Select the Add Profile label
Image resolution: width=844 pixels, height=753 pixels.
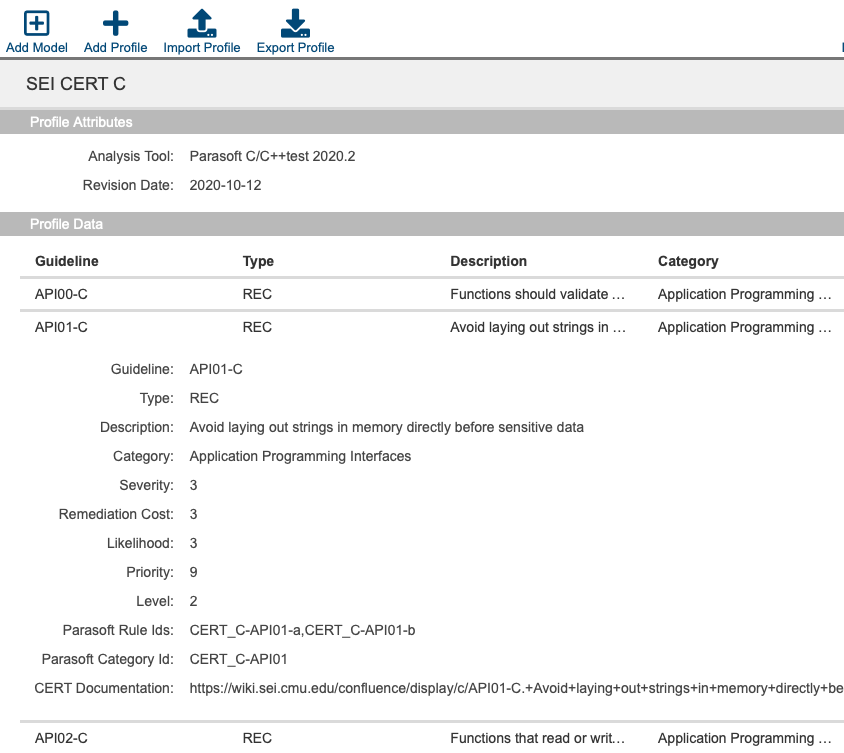point(115,47)
